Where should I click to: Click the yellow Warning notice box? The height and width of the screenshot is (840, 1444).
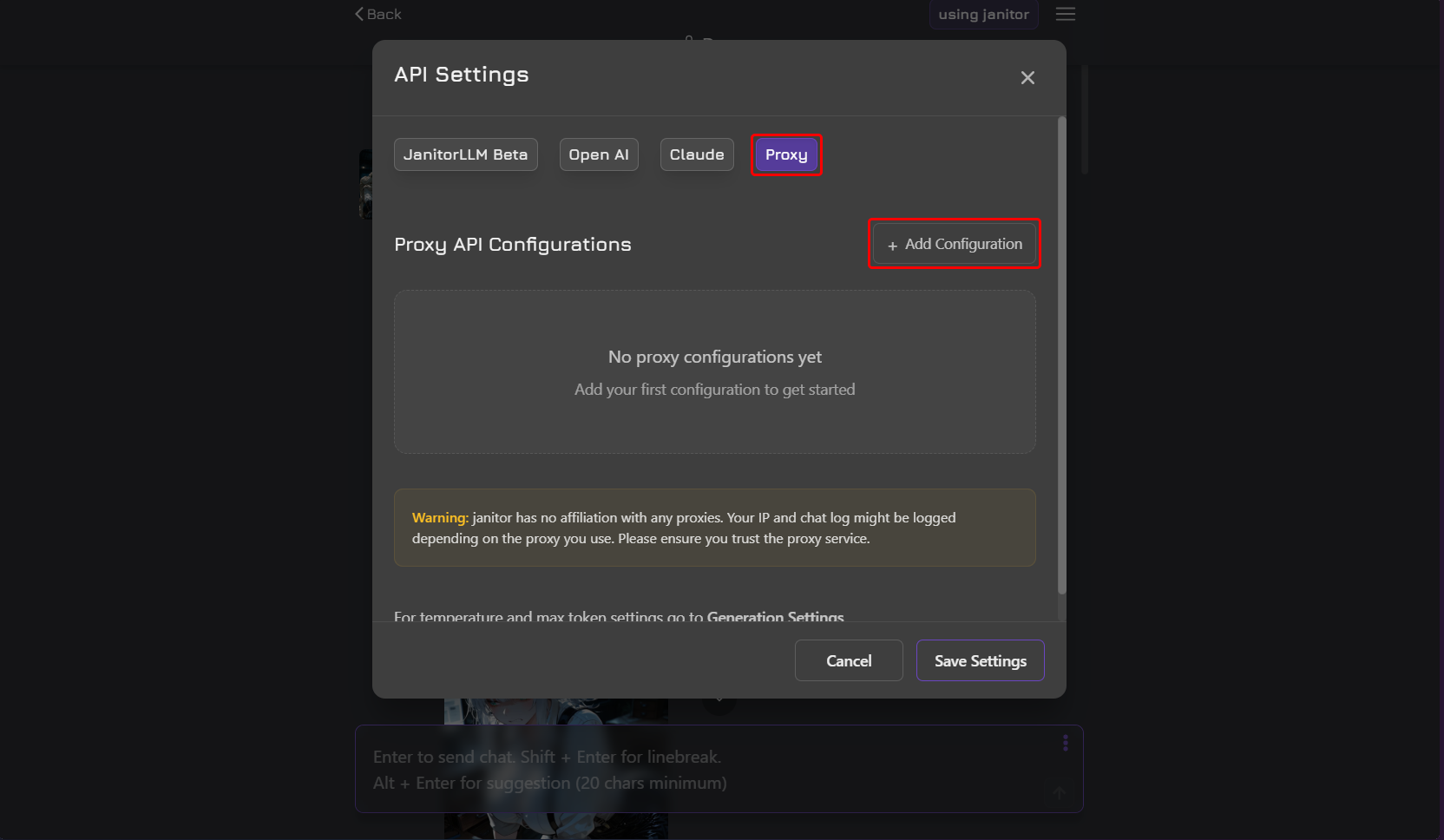click(x=714, y=528)
